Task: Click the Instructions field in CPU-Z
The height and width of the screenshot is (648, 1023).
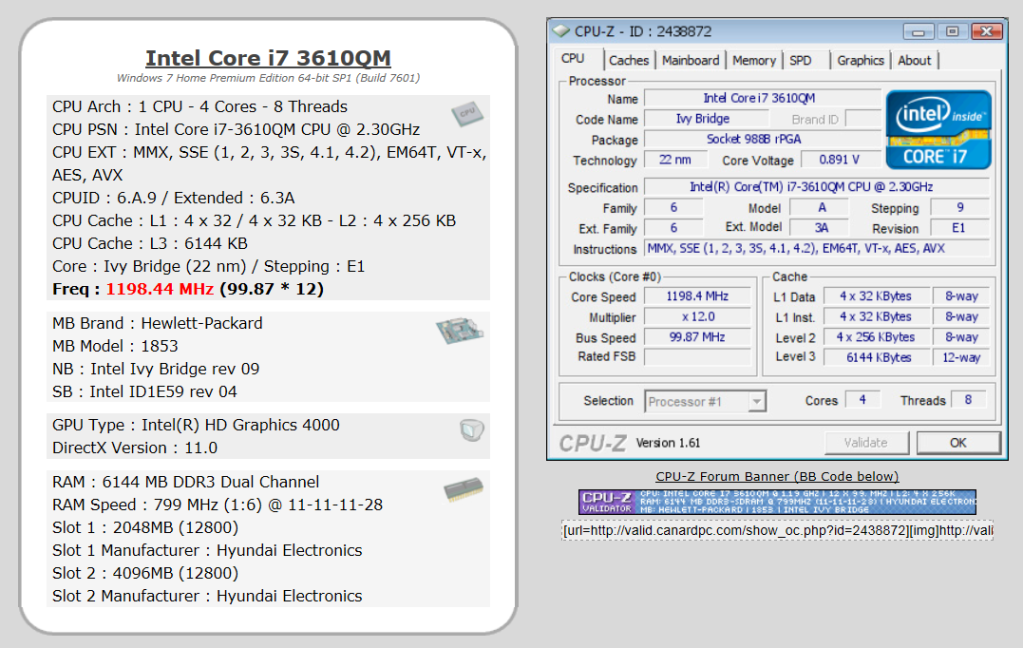Action: (816, 249)
